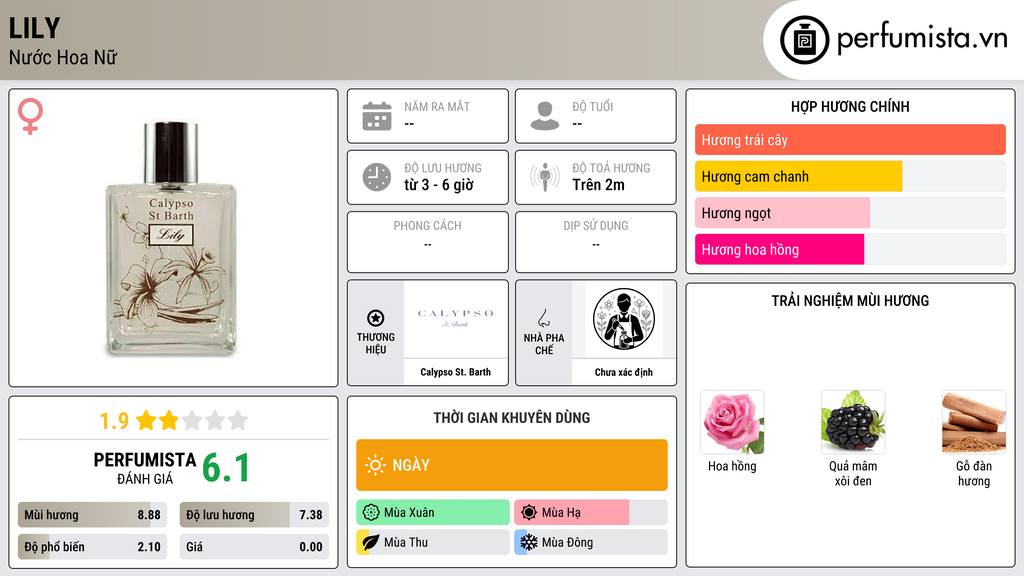Click the Độ phổ biến 2.10 score bar
The width and height of the screenshot is (1024, 576).
pyautogui.click(x=93, y=547)
